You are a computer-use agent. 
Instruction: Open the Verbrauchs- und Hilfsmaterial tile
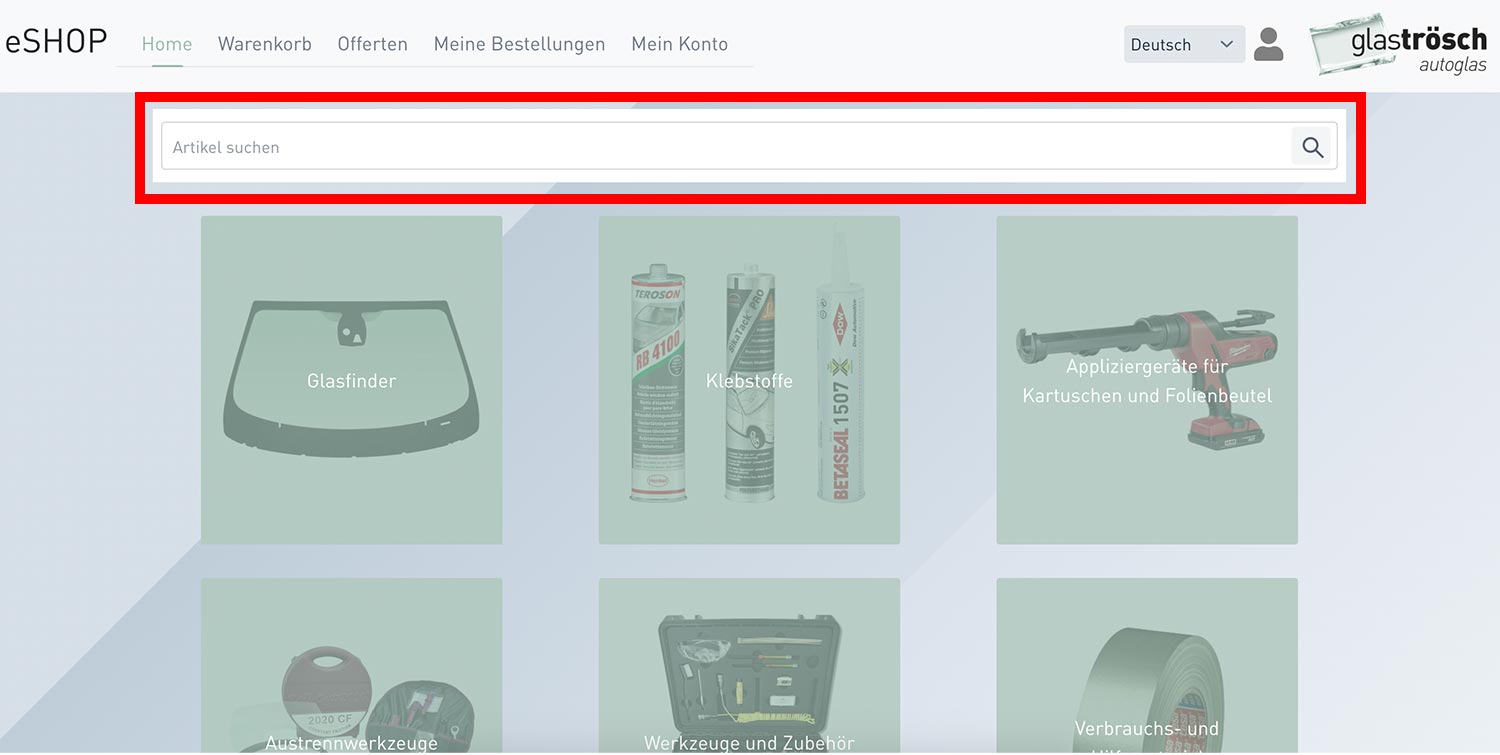[1147, 666]
